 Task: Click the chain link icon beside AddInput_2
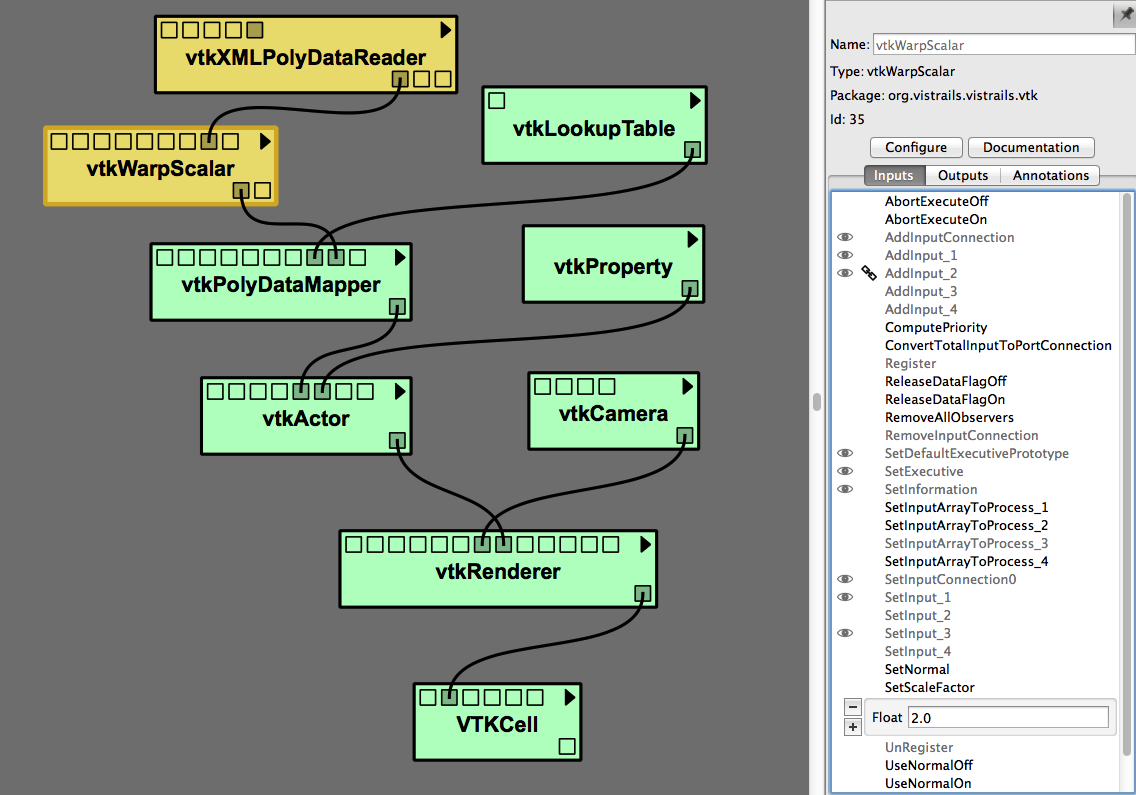point(868,273)
